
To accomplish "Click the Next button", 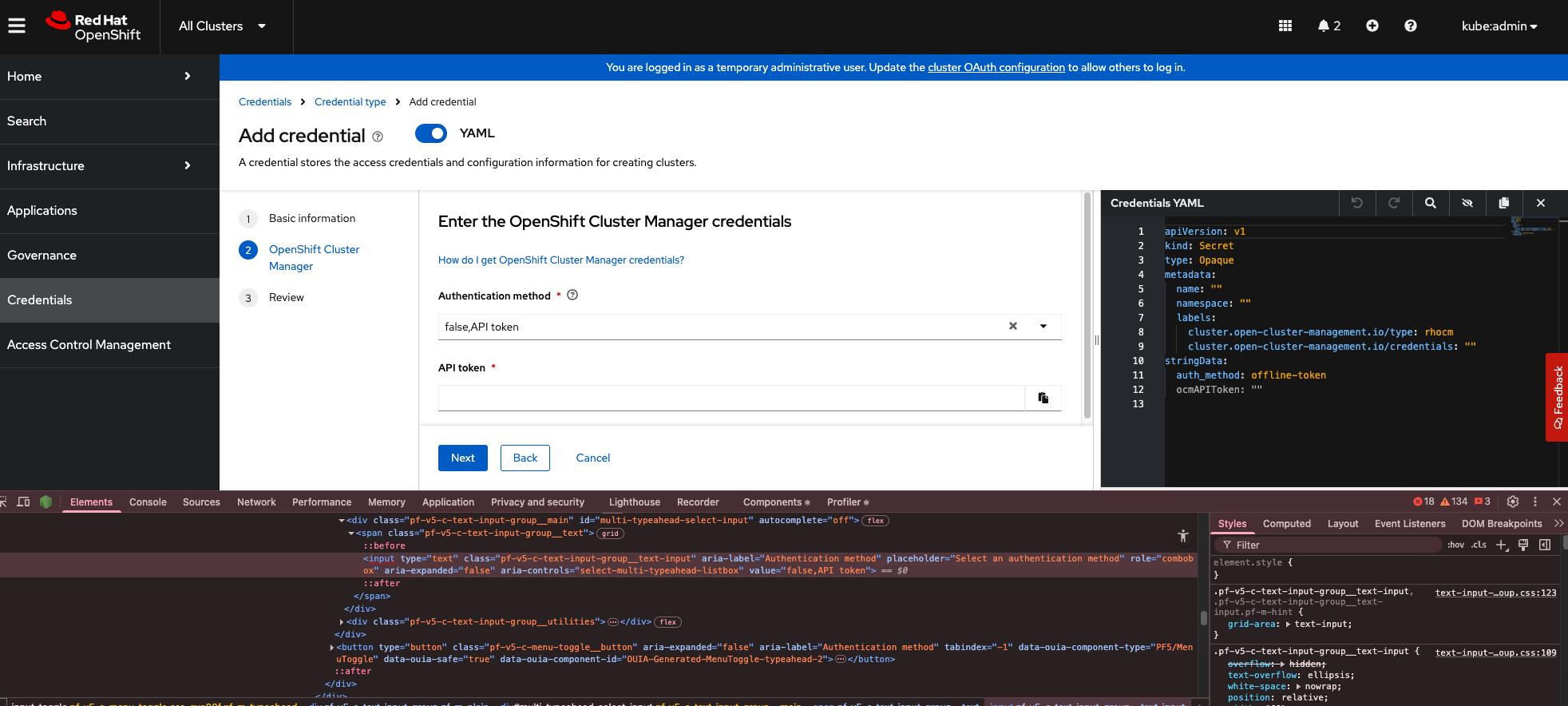I will click(x=463, y=458).
